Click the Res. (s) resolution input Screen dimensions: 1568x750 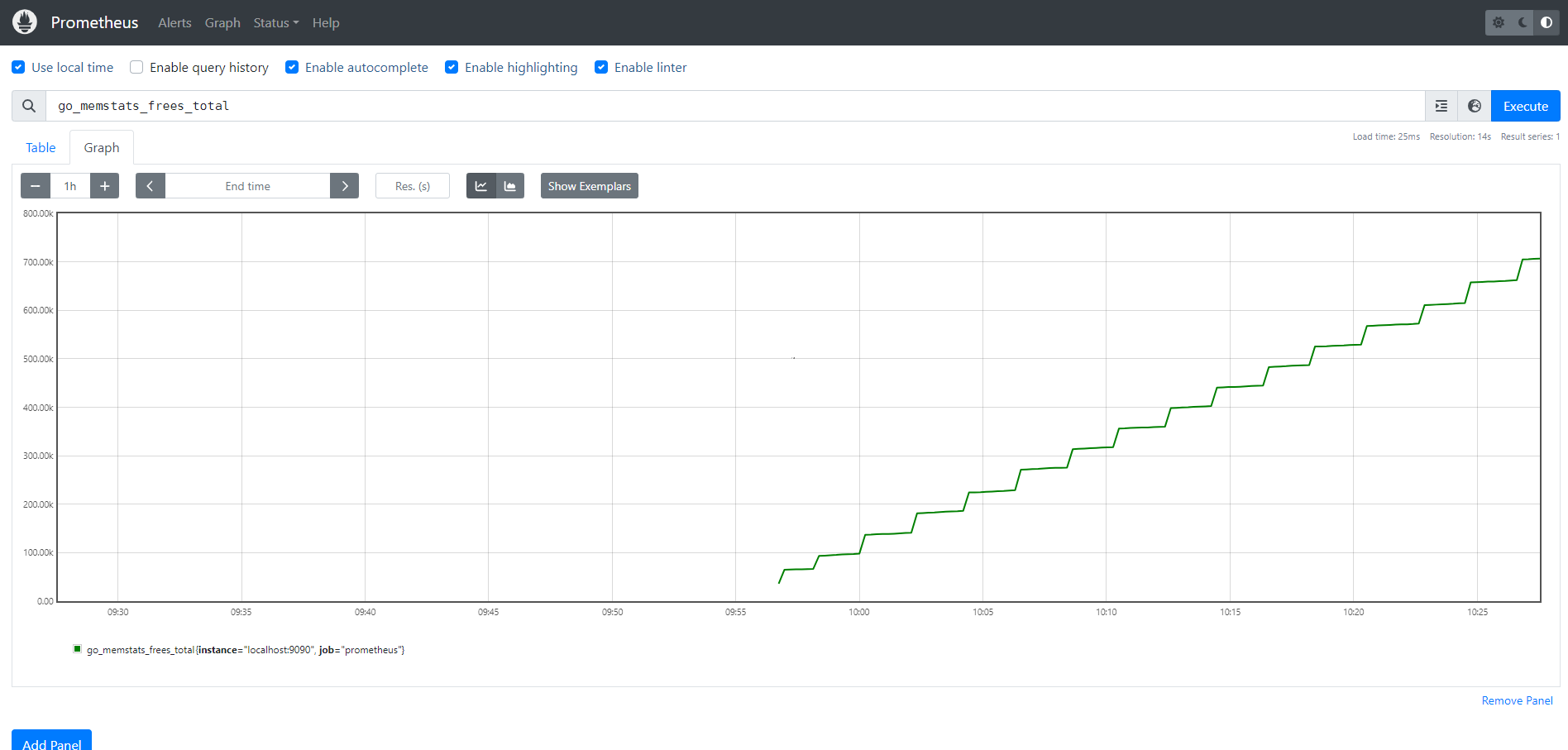tap(413, 186)
